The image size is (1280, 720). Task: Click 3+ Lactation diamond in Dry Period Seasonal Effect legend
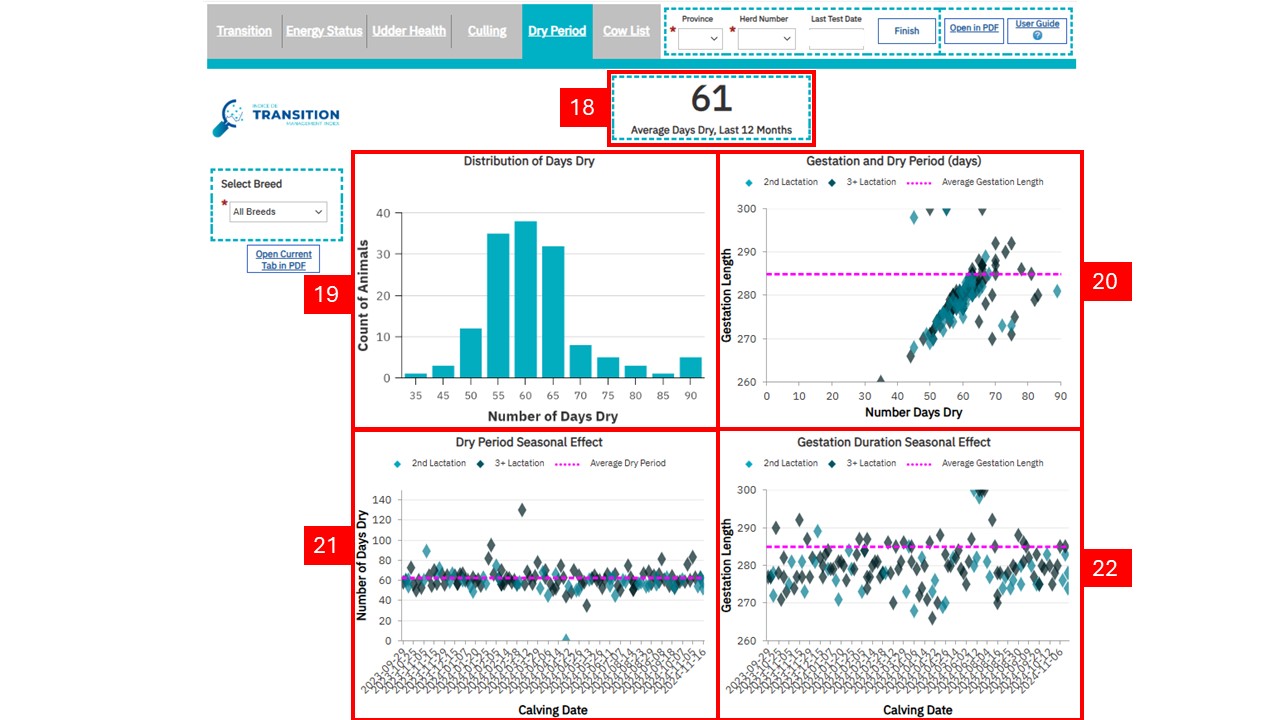point(481,463)
